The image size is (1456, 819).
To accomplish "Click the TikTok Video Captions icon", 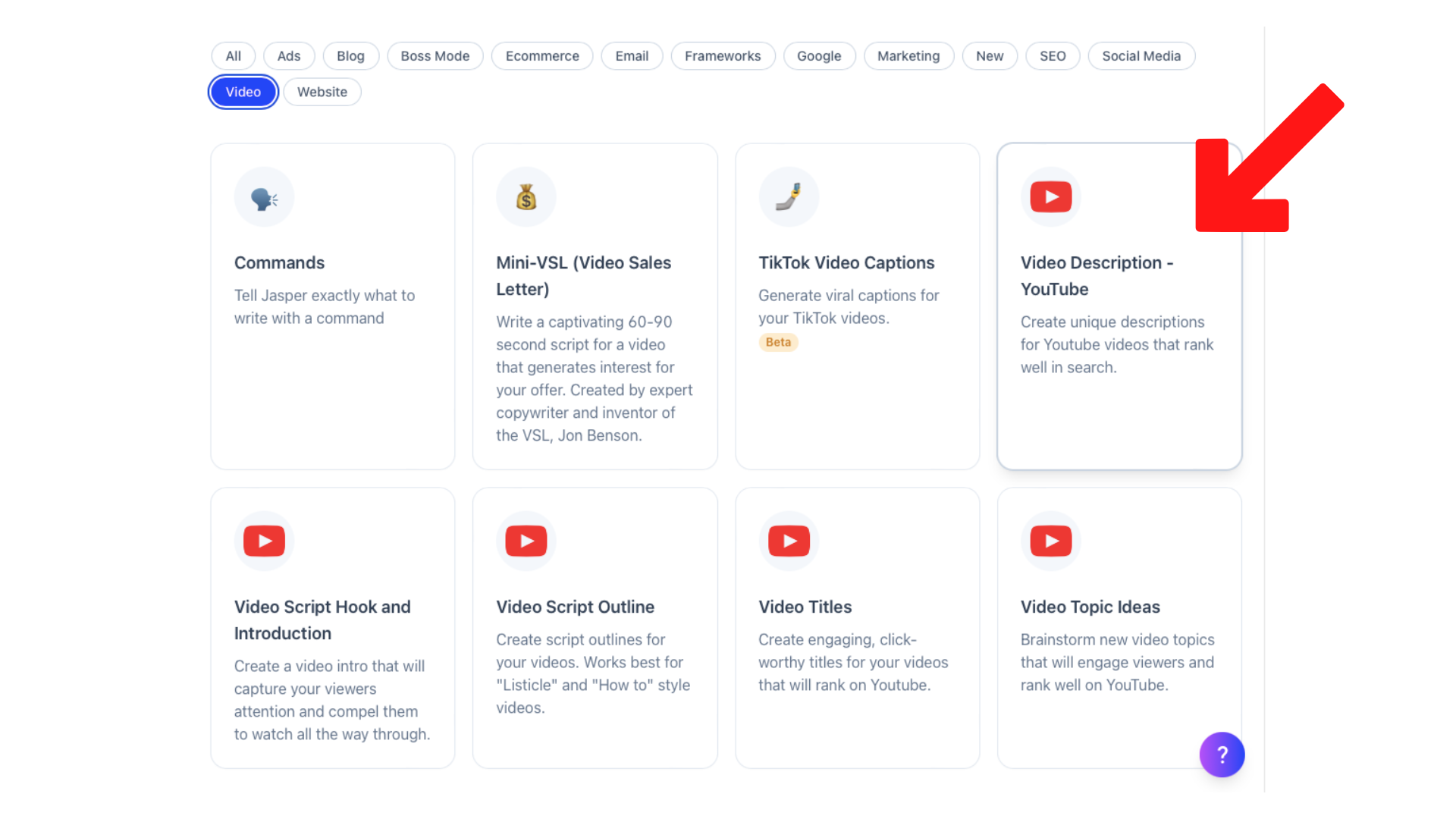I will (x=789, y=196).
